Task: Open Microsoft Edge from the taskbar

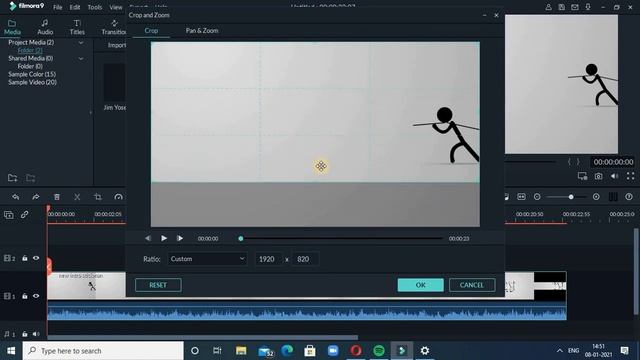Action: (x=287, y=351)
